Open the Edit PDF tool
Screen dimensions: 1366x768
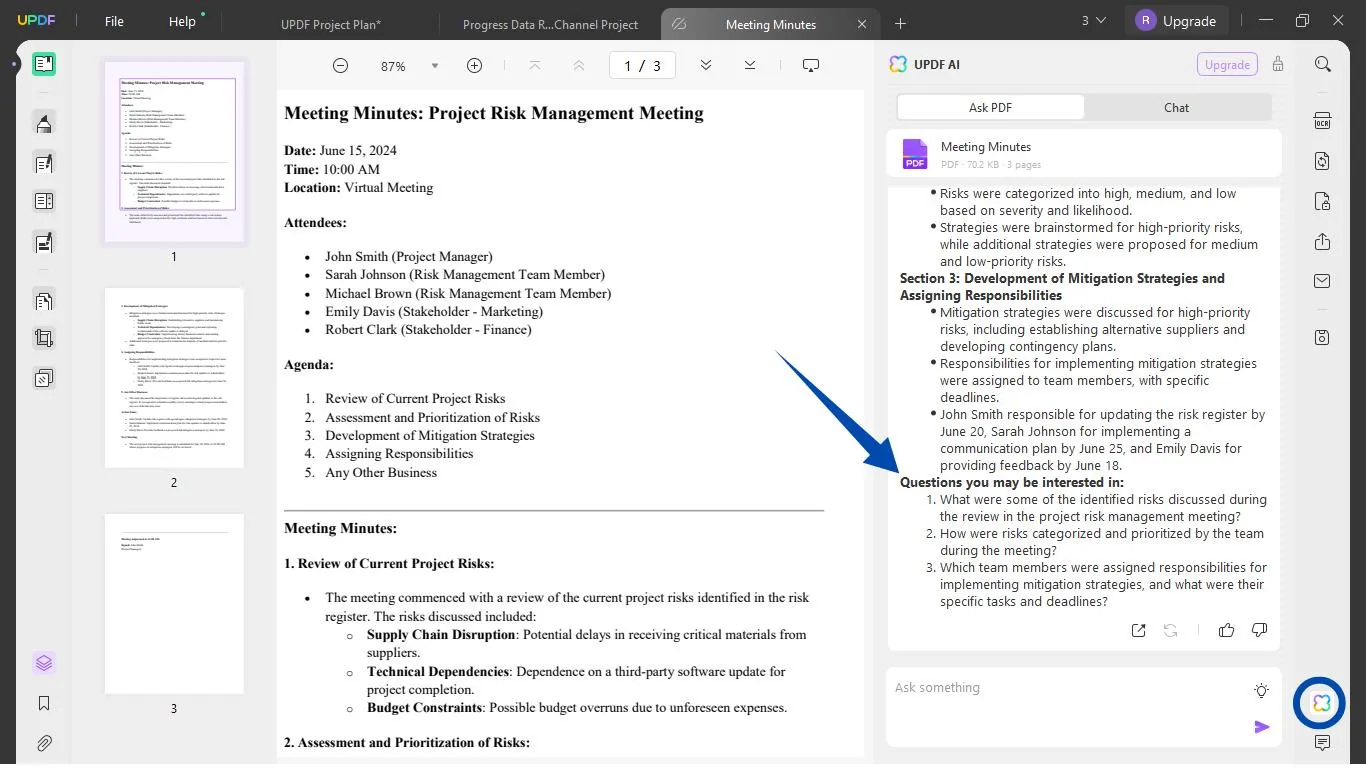[44, 163]
